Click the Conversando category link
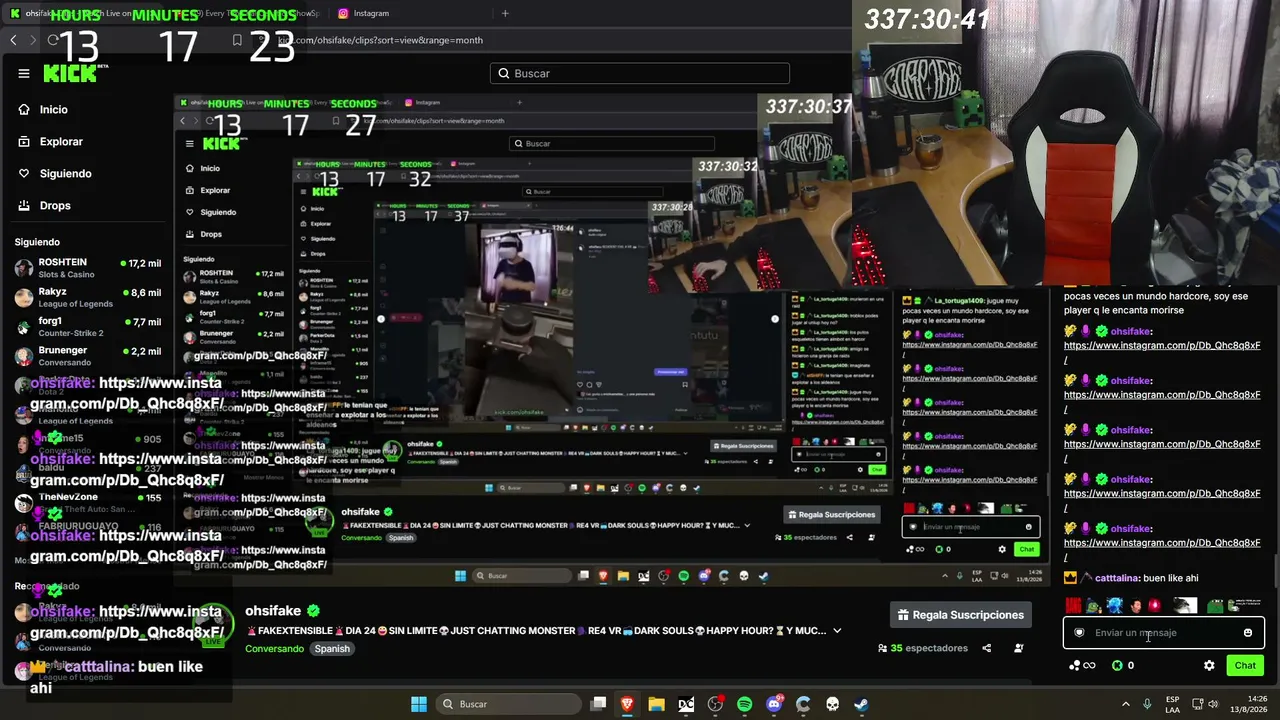 click(x=274, y=648)
